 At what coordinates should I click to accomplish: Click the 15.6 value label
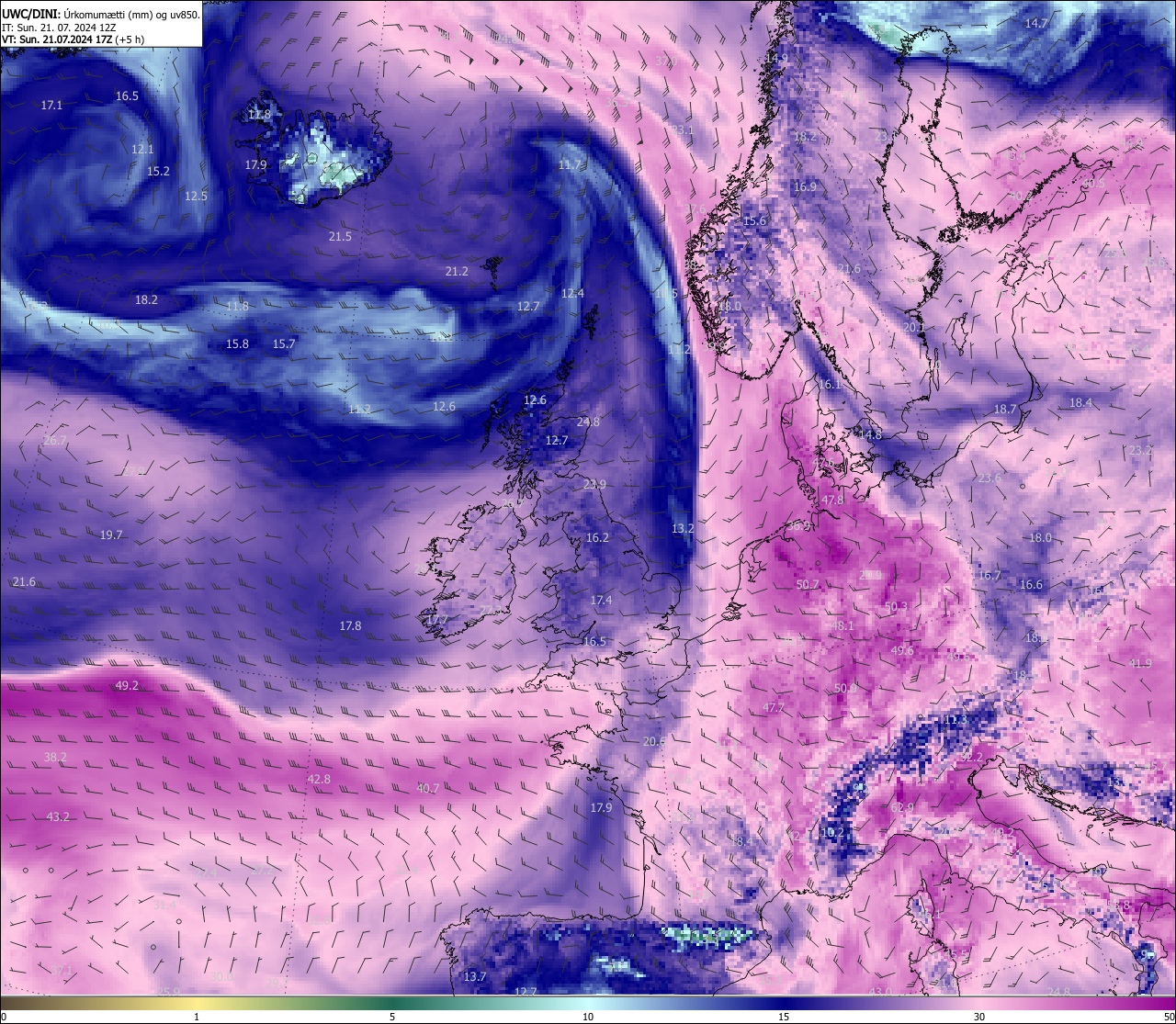pos(754,221)
